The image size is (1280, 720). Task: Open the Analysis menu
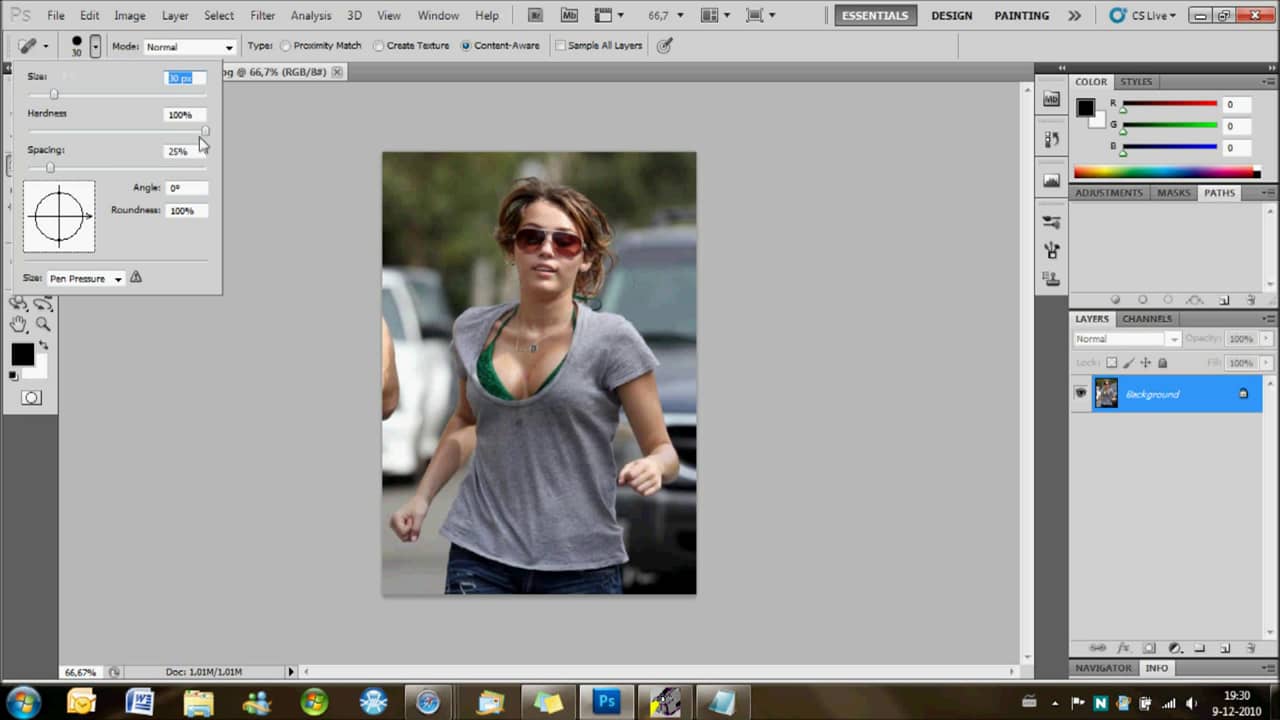[x=311, y=15]
